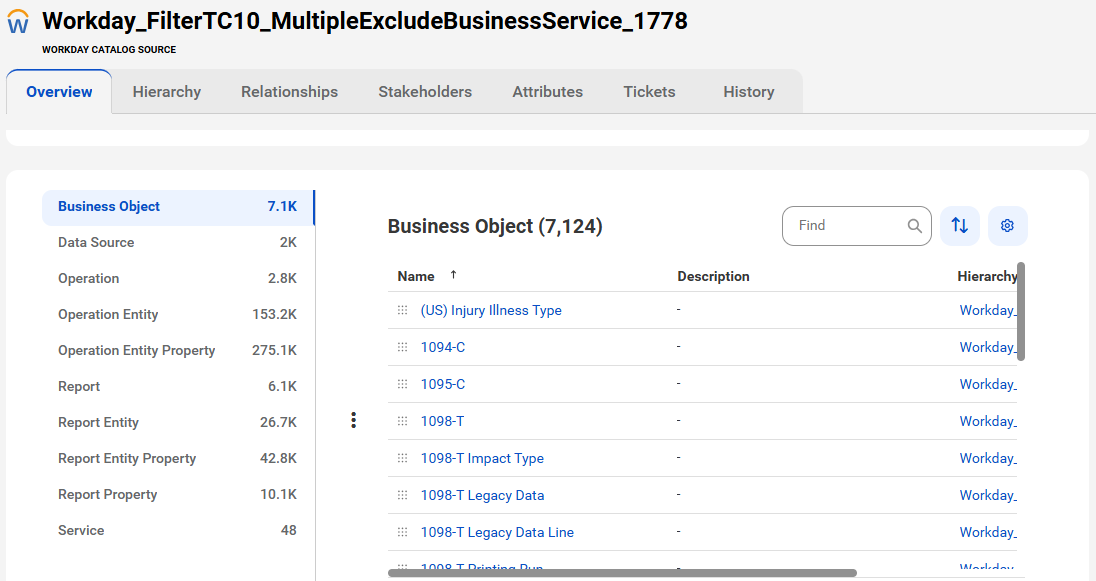Viewport: 1096px width, 581px height.
Task: Click drag handle of 1098-T row
Action: 403,421
